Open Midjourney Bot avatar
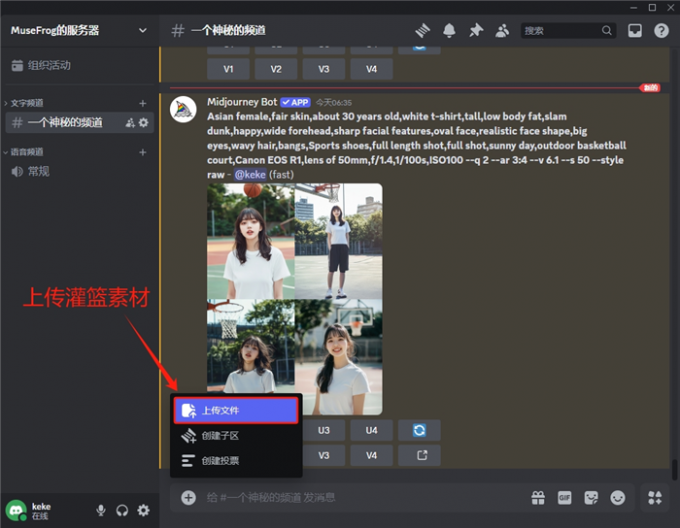The height and width of the screenshot is (528, 680). [x=183, y=109]
